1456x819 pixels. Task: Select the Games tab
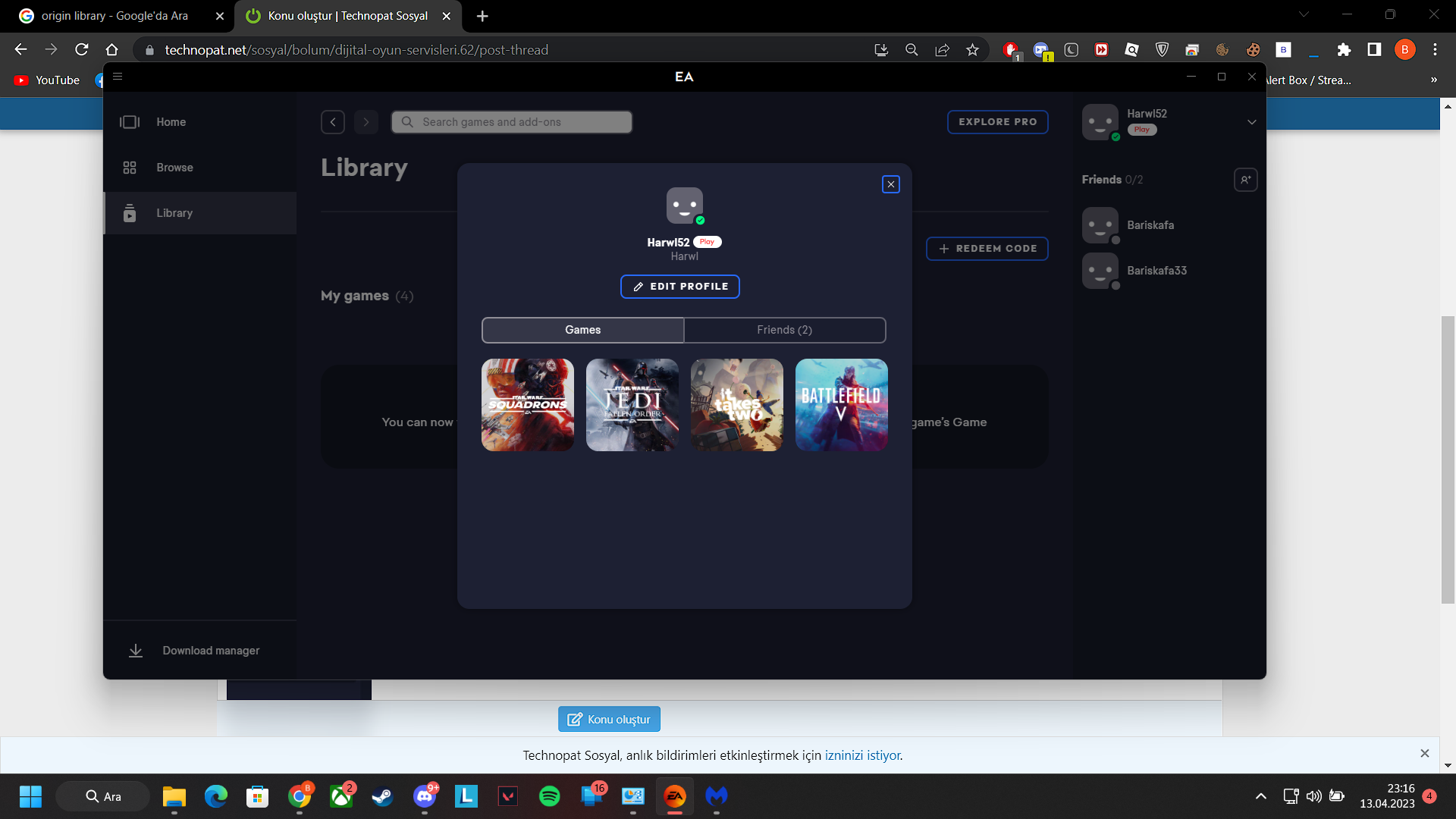tap(582, 330)
